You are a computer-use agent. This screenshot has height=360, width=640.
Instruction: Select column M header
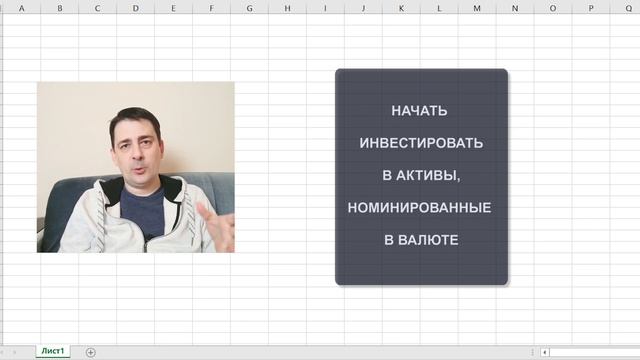477,8
